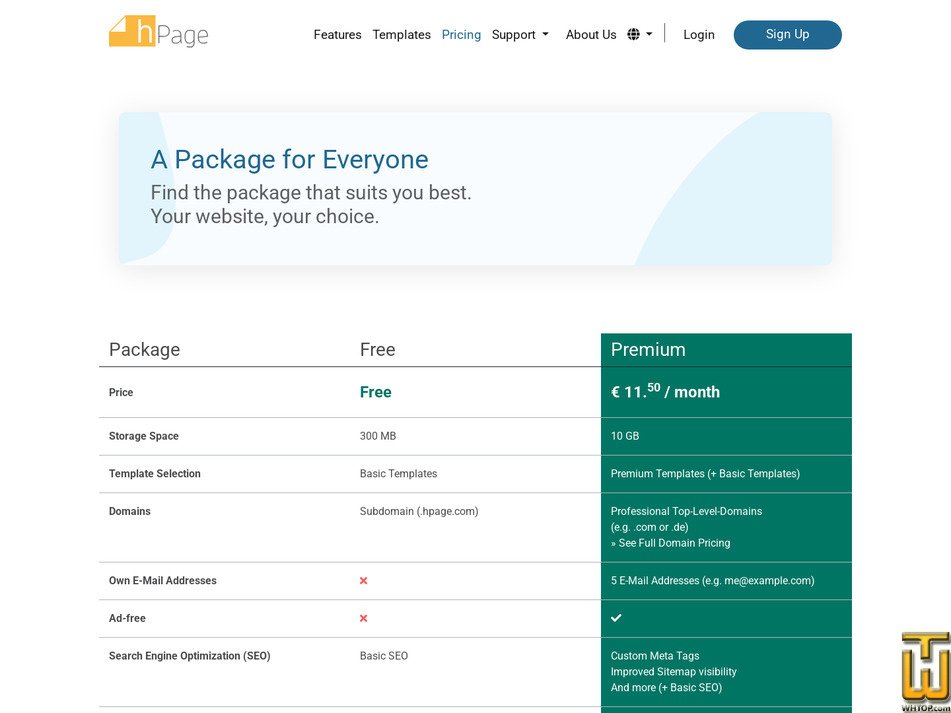
Task: Open the language dropdown arrow
Action: 650,35
